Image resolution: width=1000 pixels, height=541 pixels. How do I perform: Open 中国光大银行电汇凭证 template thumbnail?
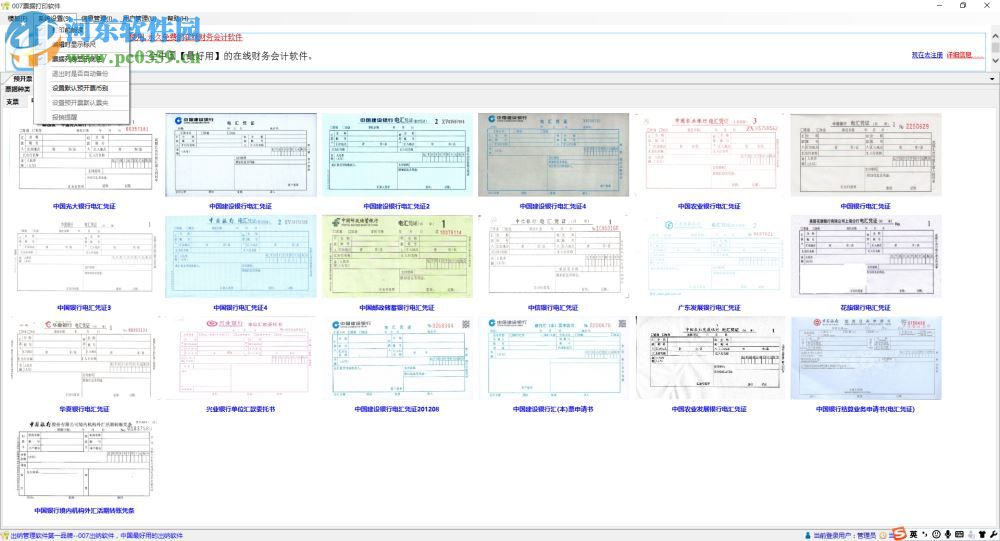point(85,156)
